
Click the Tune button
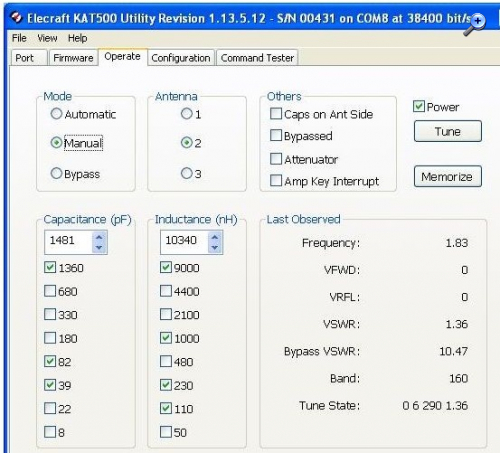[x=448, y=131]
